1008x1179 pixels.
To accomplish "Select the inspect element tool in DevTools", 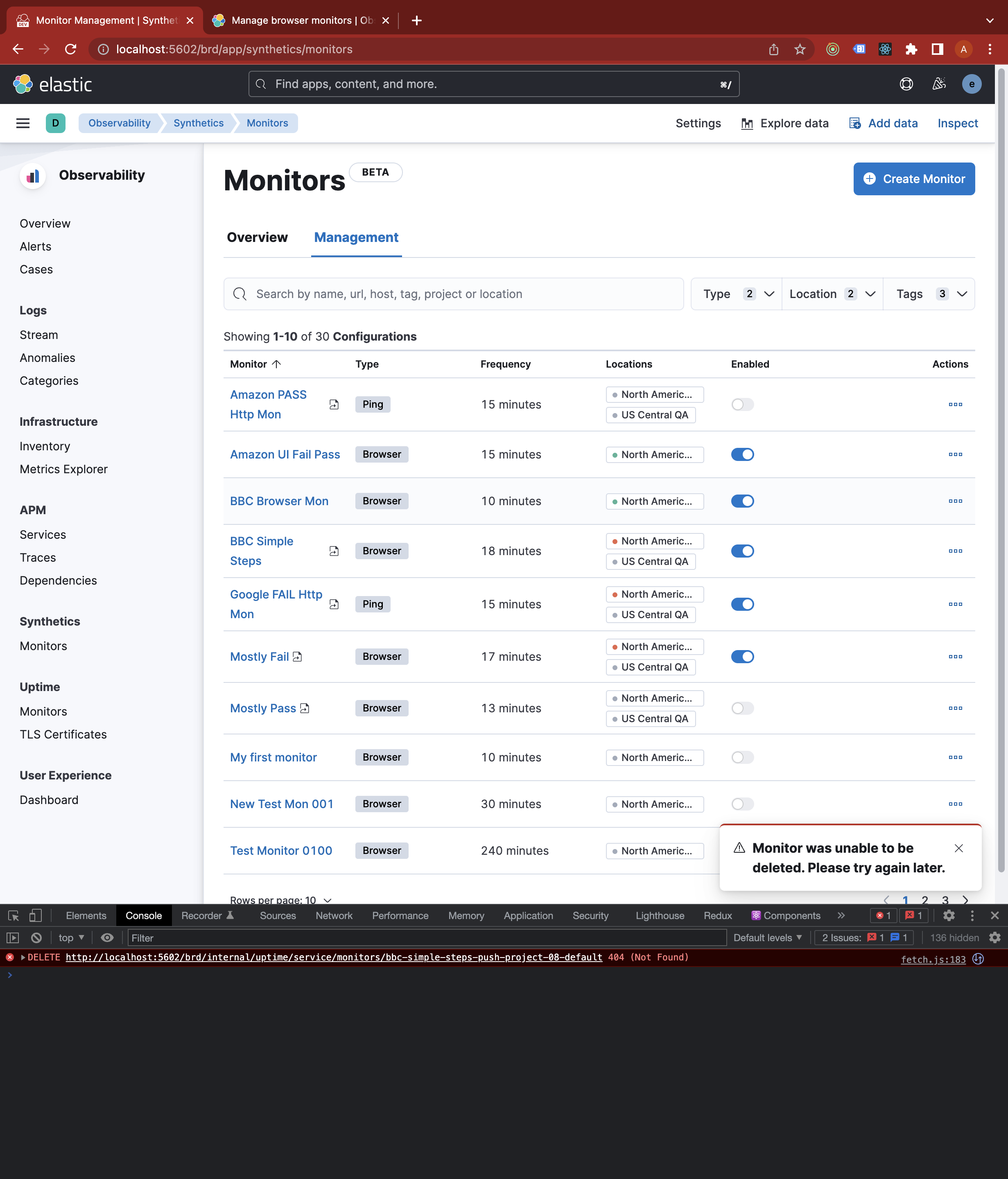I will 13,915.
